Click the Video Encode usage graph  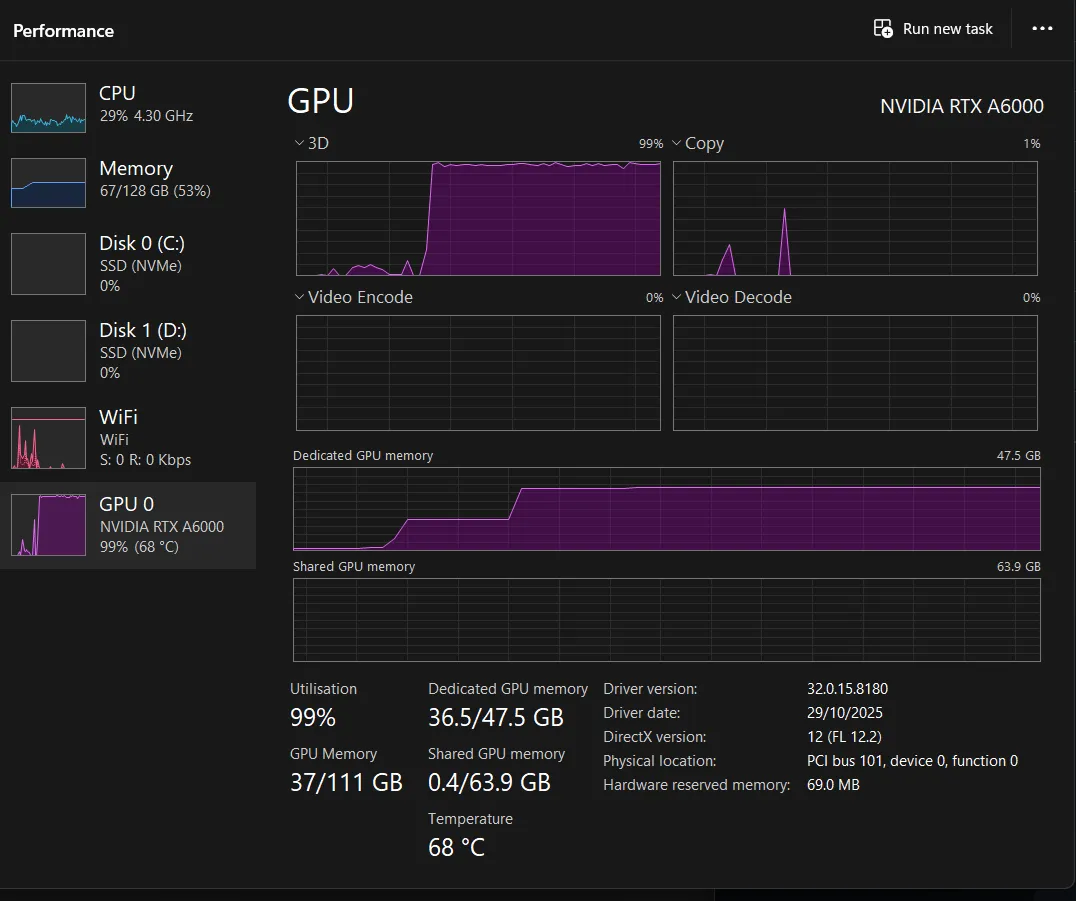point(478,373)
